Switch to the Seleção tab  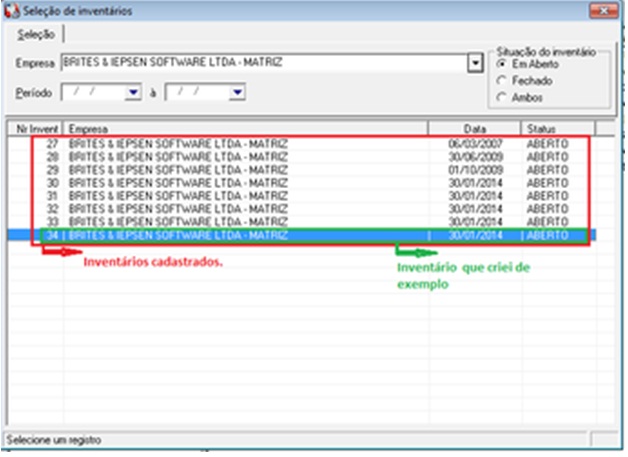pyautogui.click(x=36, y=34)
